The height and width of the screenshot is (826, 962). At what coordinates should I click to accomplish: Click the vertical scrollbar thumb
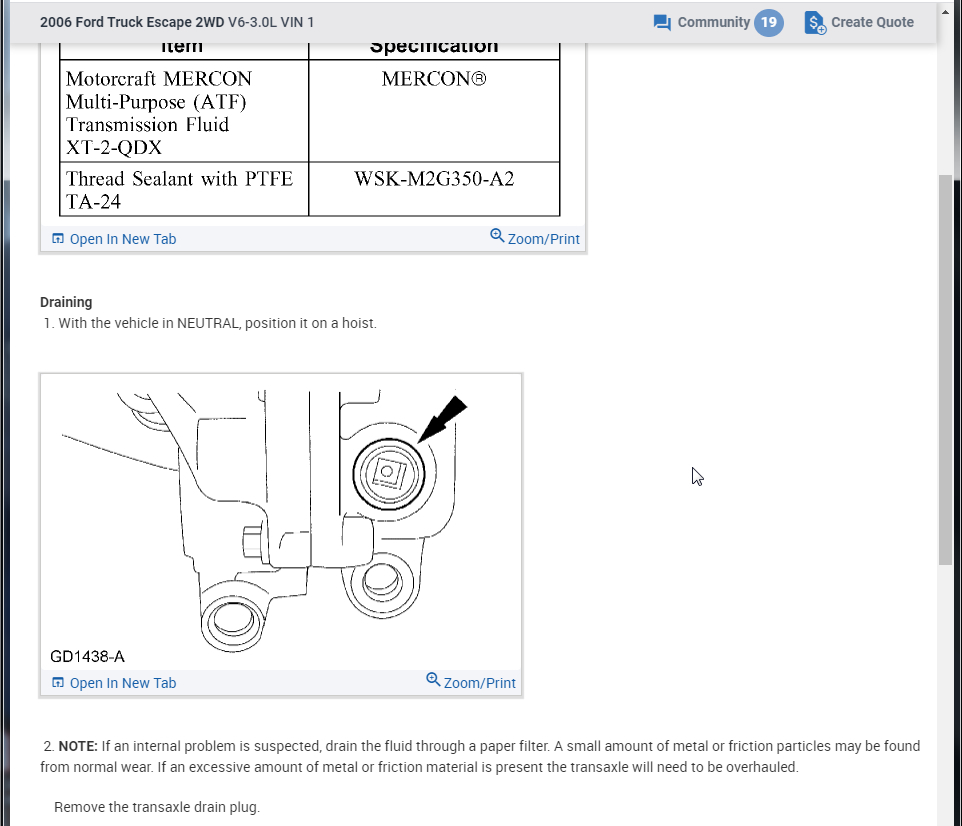945,370
